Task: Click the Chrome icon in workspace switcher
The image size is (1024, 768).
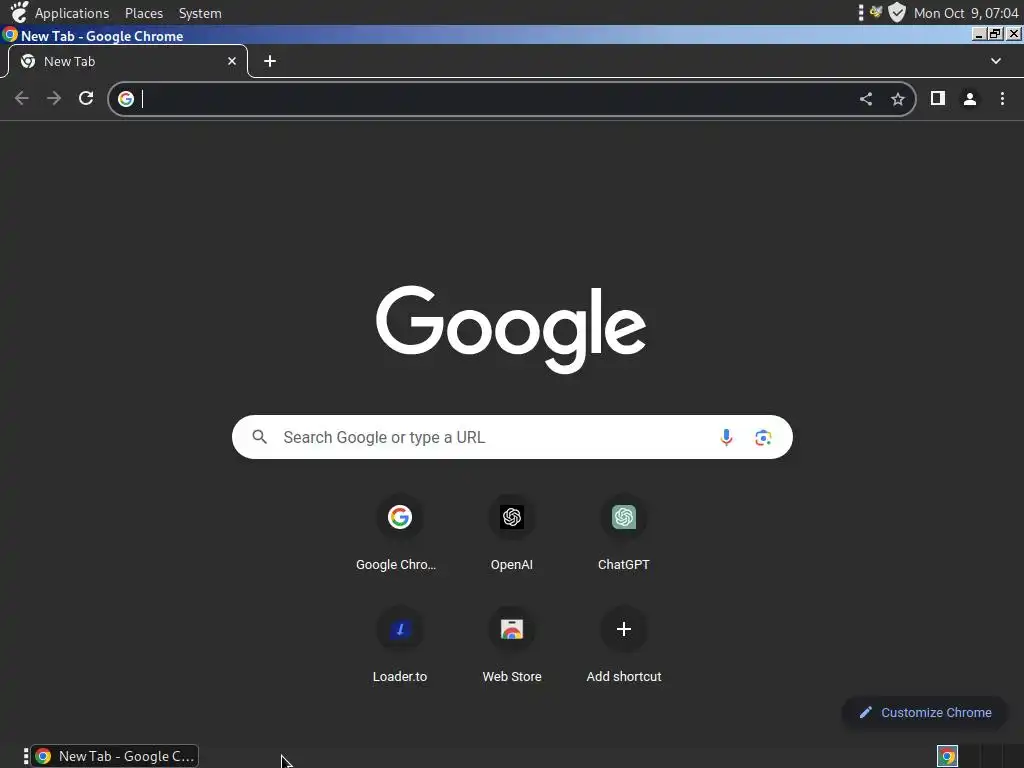Action: (947, 756)
